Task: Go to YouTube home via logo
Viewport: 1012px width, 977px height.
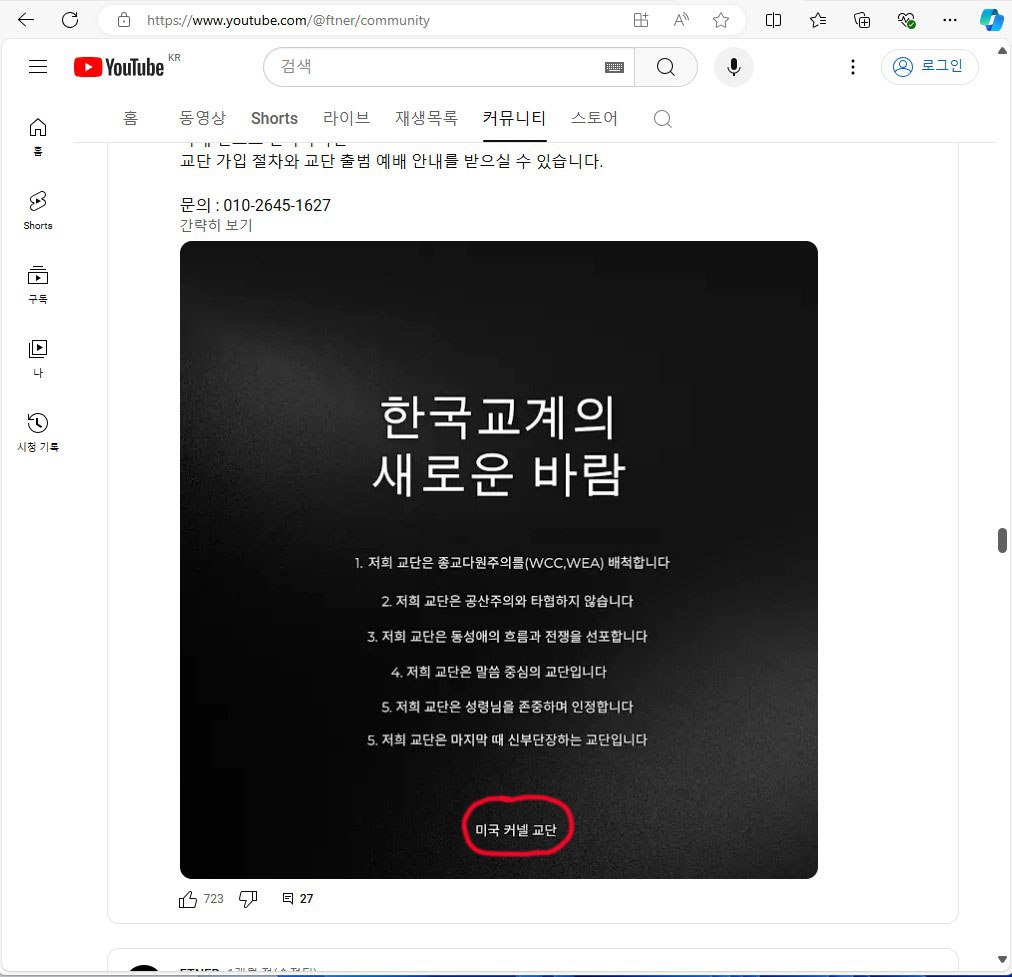Action: click(120, 66)
